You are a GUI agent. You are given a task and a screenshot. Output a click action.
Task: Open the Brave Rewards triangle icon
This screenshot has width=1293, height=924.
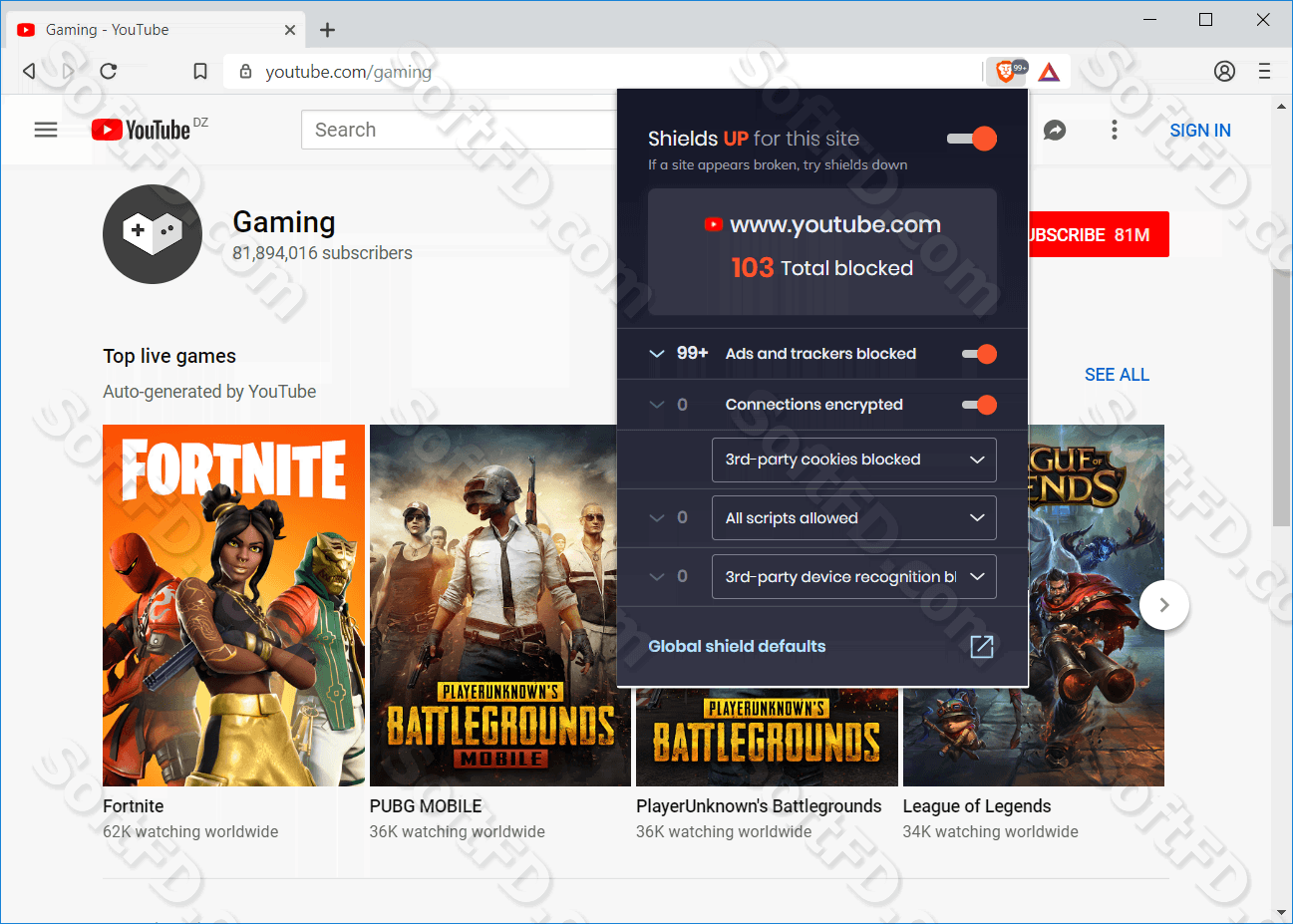1049,72
